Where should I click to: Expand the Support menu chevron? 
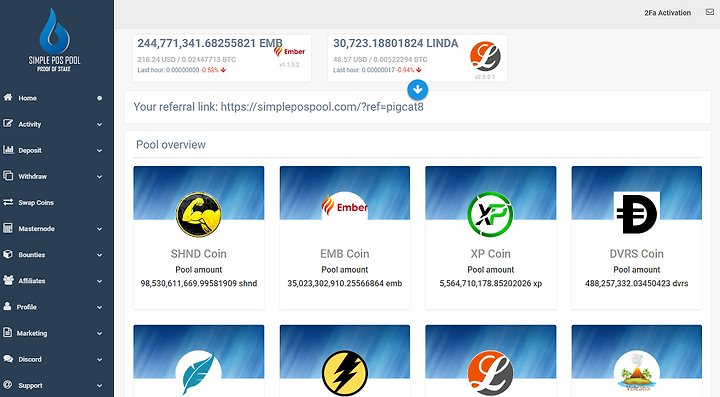[100, 386]
